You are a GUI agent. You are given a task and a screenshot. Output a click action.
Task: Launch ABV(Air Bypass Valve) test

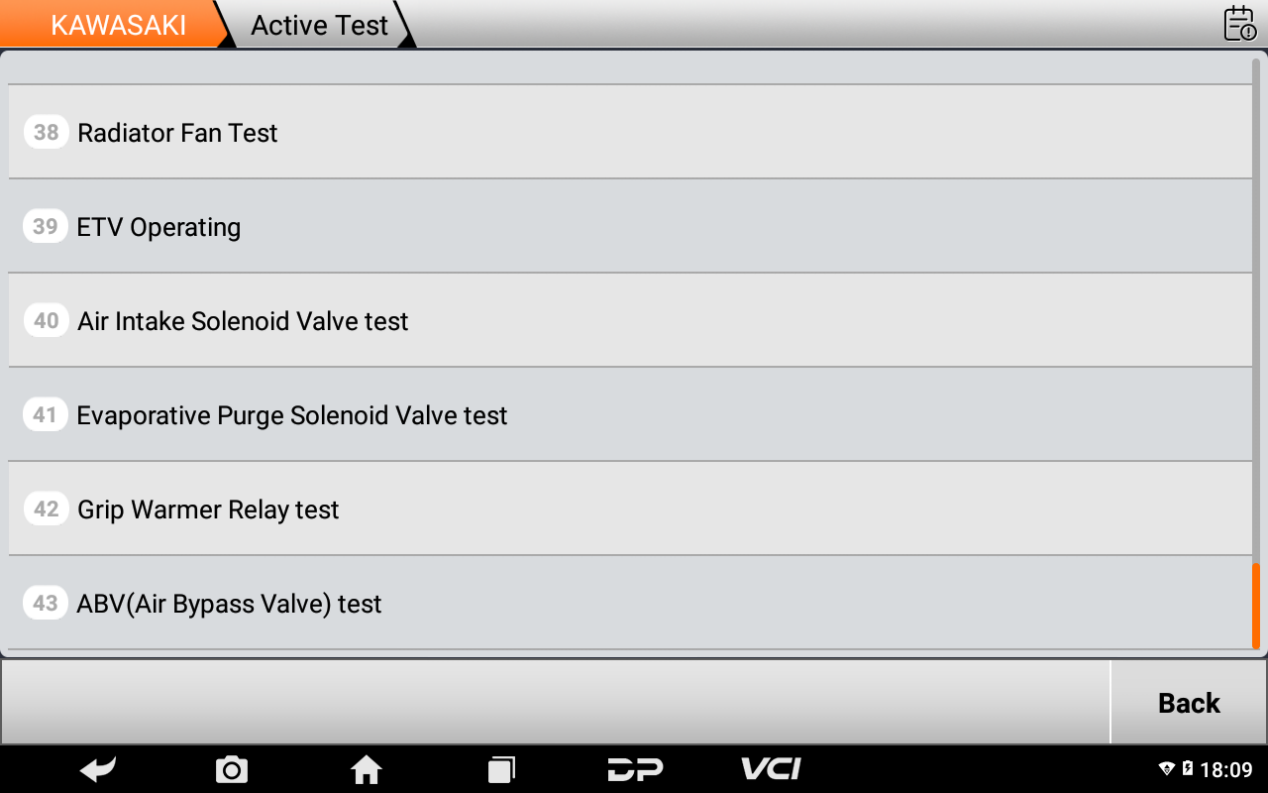tap(630, 602)
